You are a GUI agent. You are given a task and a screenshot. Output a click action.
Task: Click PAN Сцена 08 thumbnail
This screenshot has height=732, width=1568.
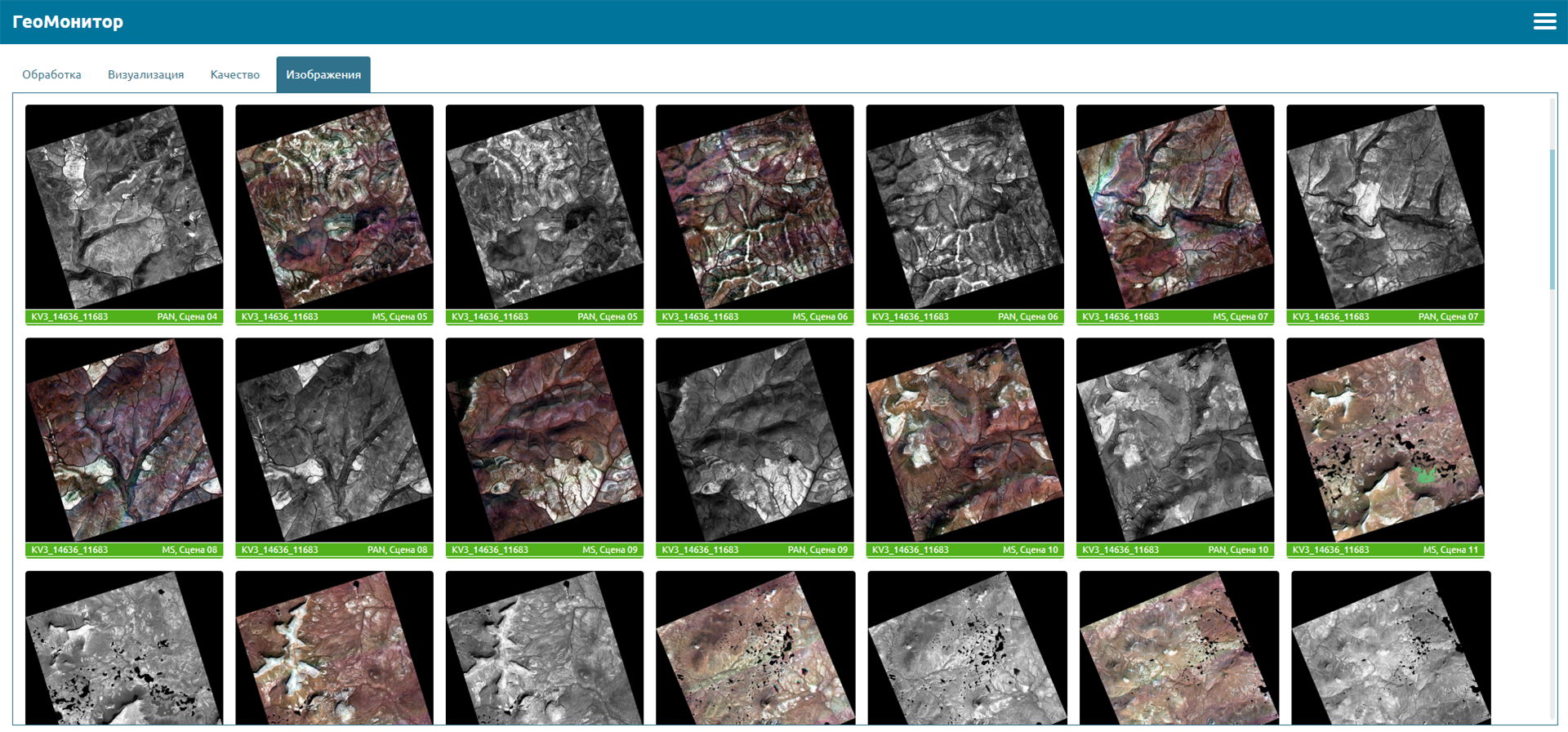coord(334,440)
